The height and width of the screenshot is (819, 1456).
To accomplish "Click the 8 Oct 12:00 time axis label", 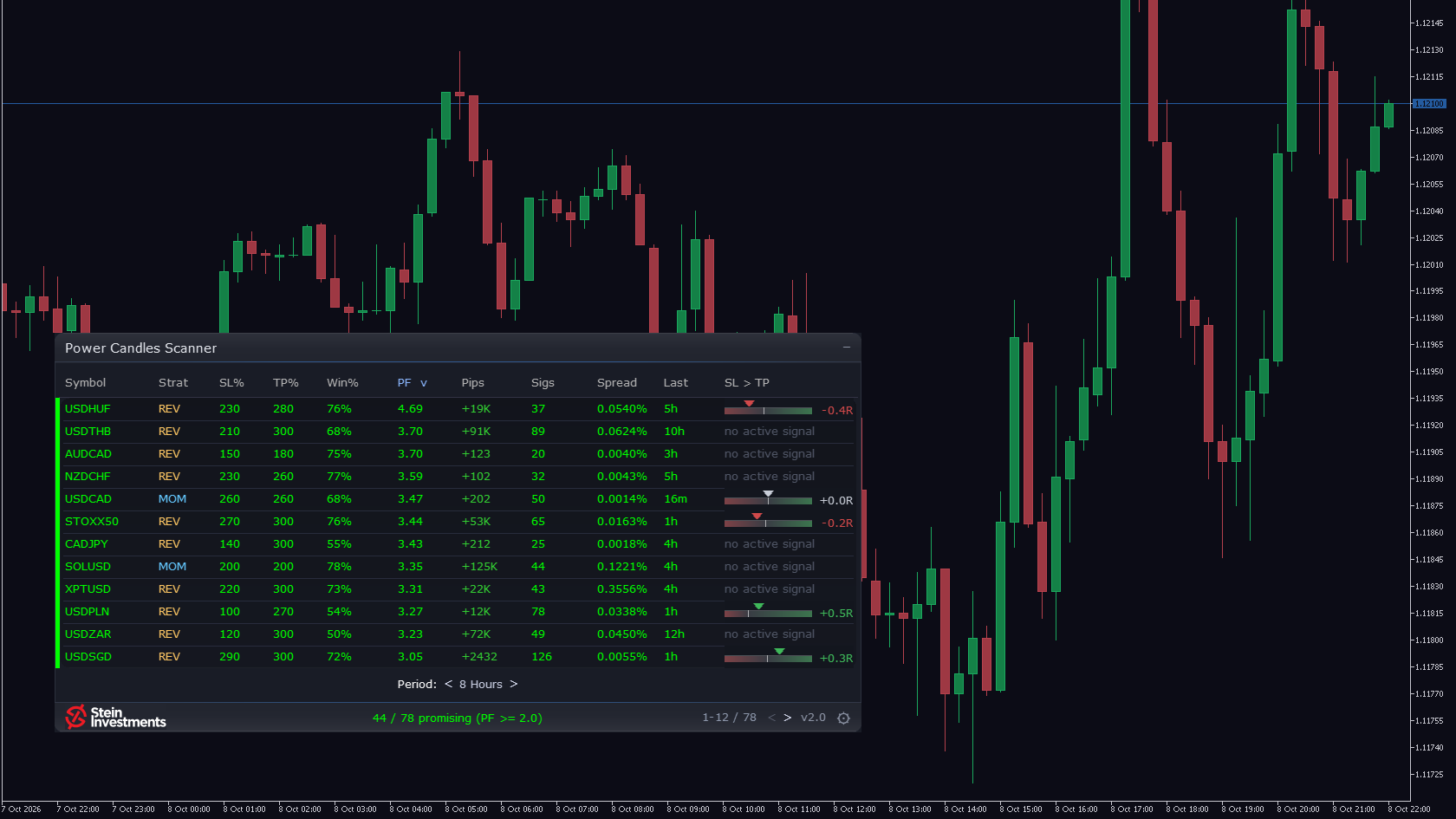I will click(855, 809).
